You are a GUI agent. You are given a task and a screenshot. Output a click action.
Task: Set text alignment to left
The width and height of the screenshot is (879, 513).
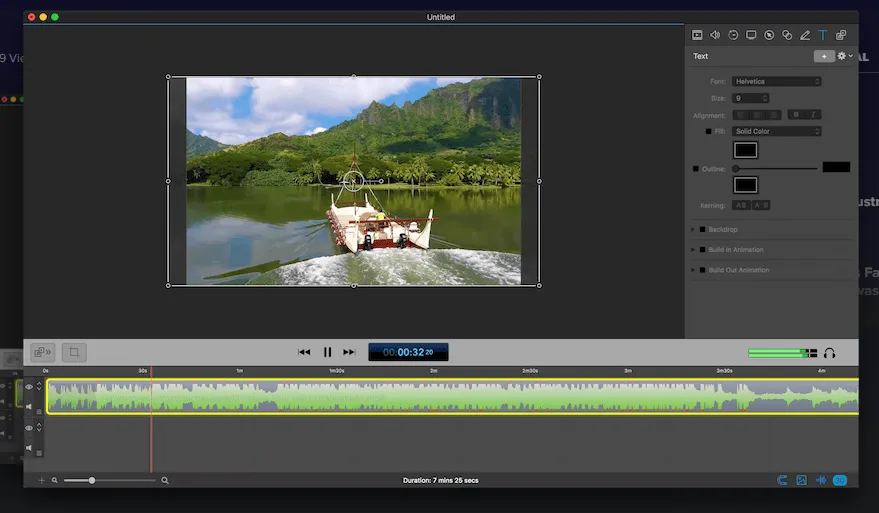tap(741, 115)
